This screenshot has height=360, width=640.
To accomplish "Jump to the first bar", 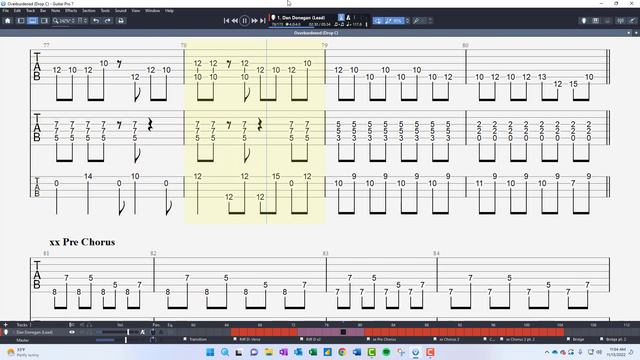I will (x=227, y=20).
